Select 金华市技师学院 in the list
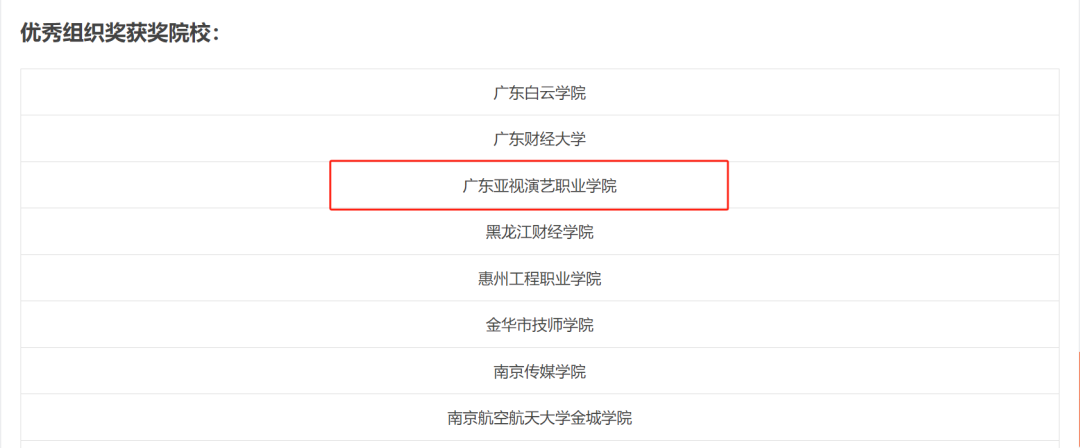Image resolution: width=1080 pixels, height=448 pixels. click(539, 325)
